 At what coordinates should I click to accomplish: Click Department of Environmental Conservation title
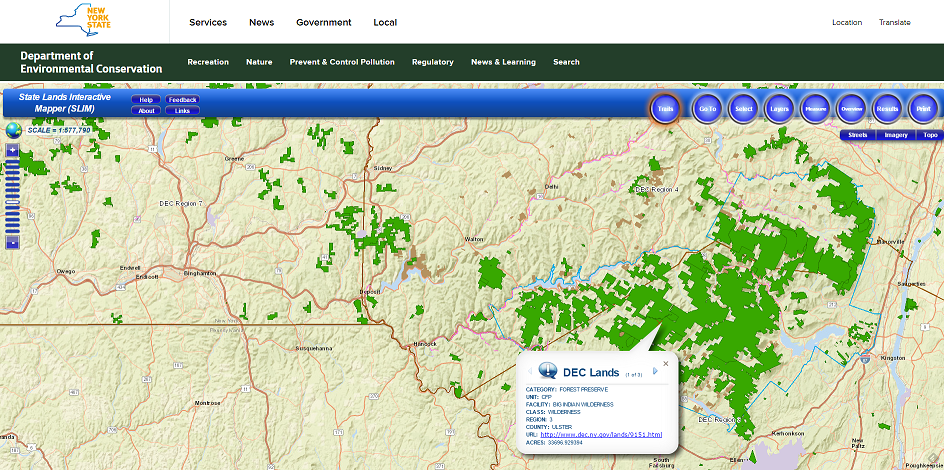coord(91,62)
